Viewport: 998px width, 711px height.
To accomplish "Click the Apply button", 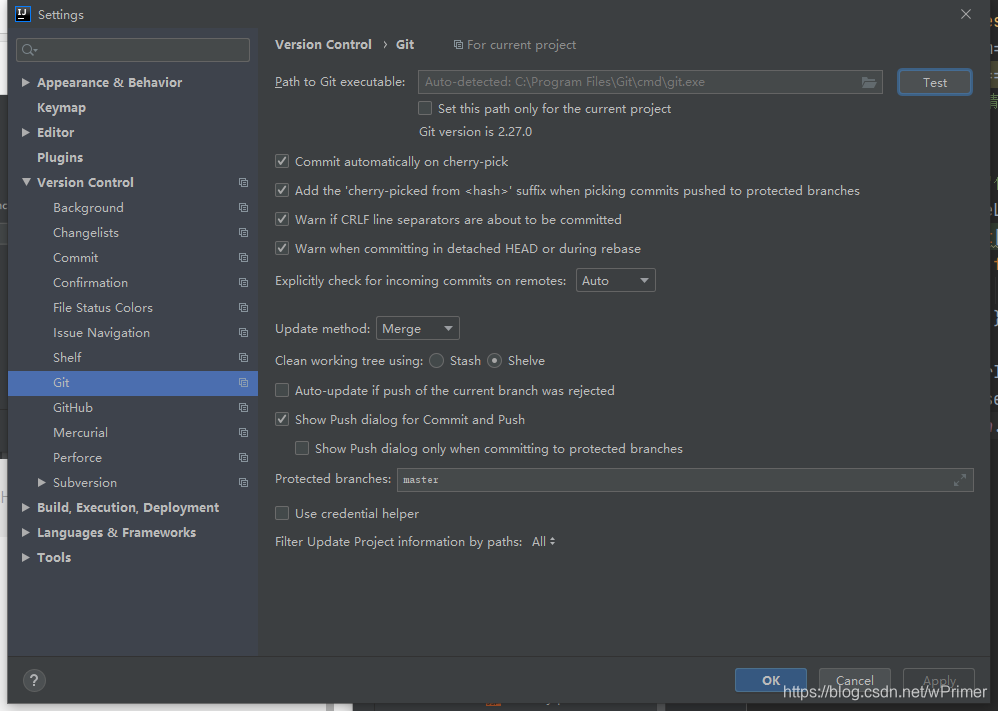I will [x=939, y=680].
